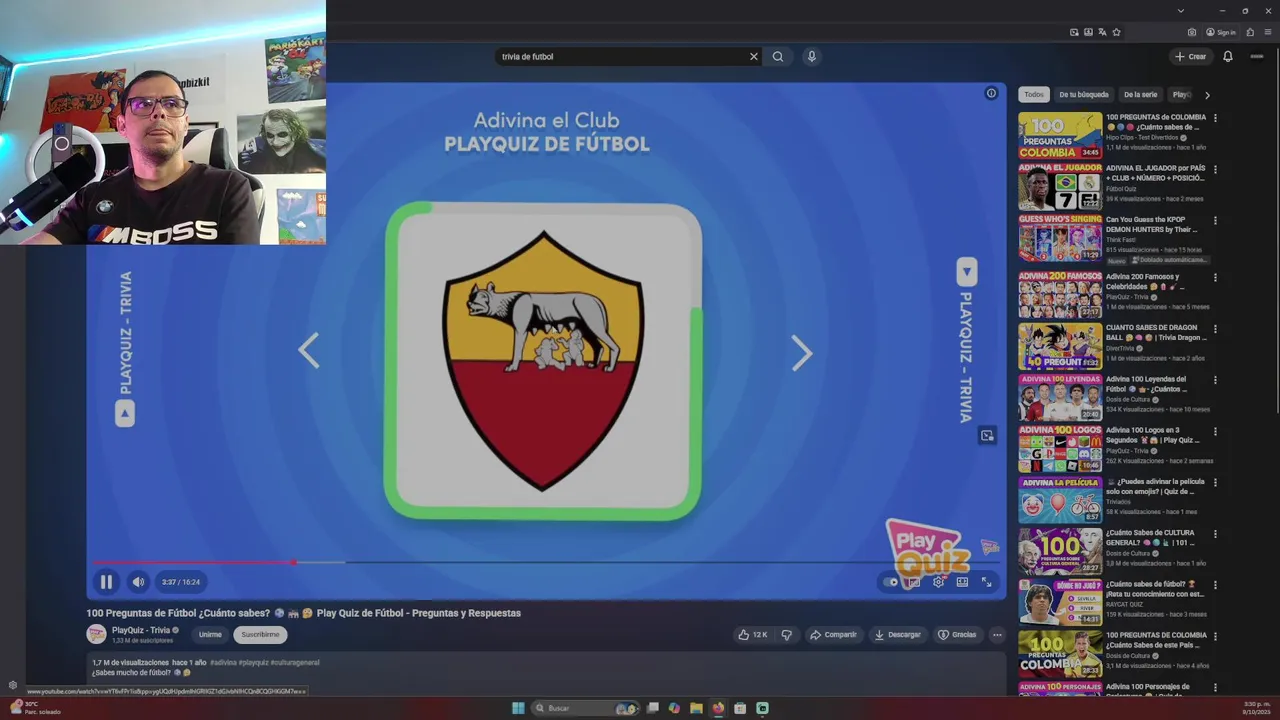Open the Firefox extensions puzzle icon
This screenshot has height=720, width=1280.
[1250, 32]
